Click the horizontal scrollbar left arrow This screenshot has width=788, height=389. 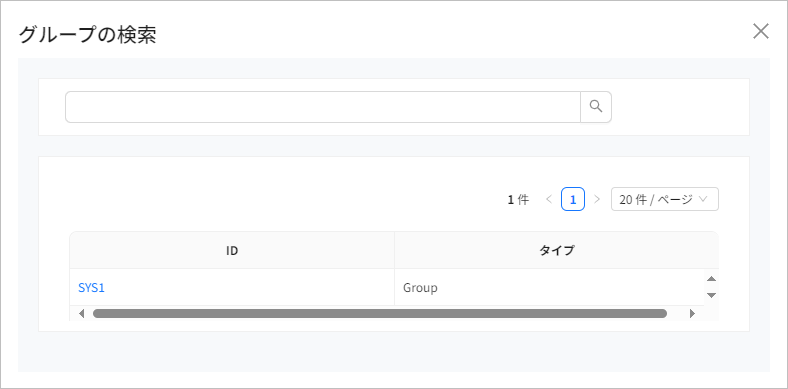coord(82,314)
